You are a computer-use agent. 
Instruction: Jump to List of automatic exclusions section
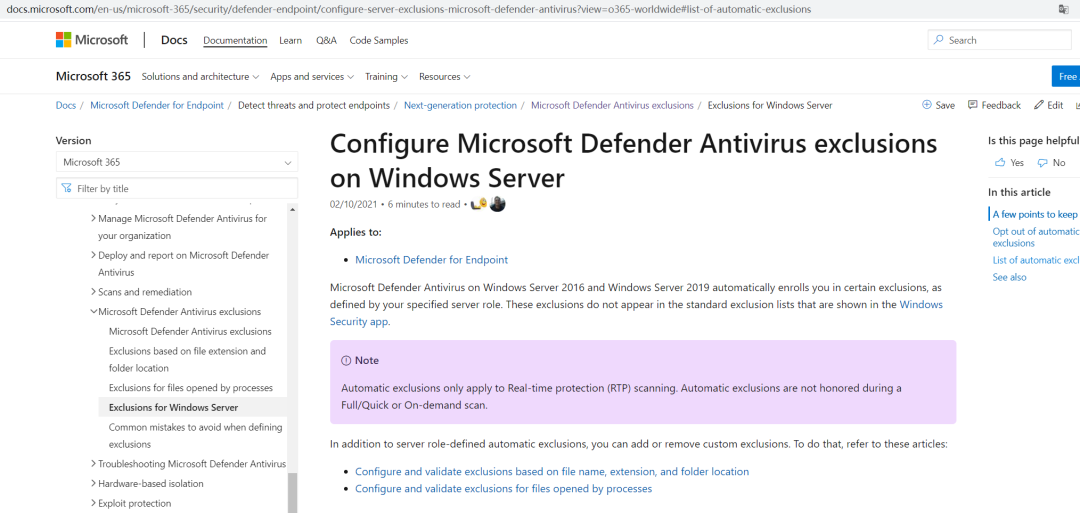click(x=1035, y=260)
